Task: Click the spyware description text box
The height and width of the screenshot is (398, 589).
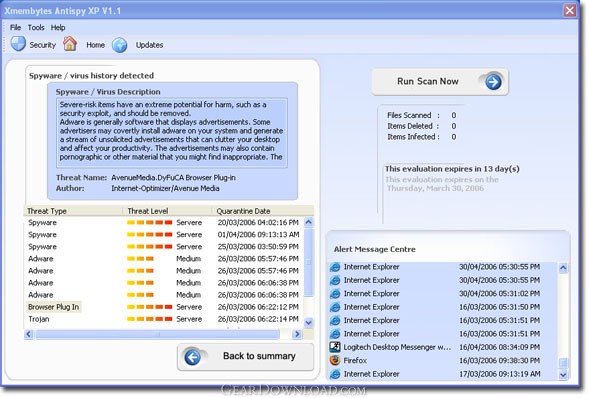Action: [x=172, y=133]
